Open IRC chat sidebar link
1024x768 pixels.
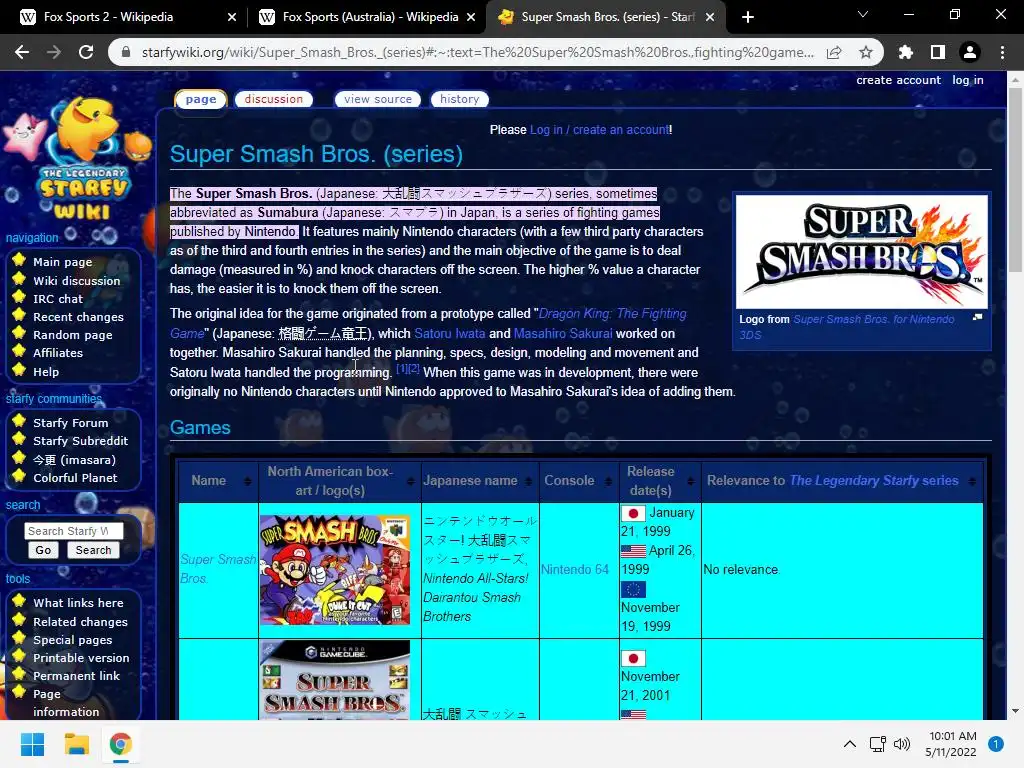coord(58,299)
